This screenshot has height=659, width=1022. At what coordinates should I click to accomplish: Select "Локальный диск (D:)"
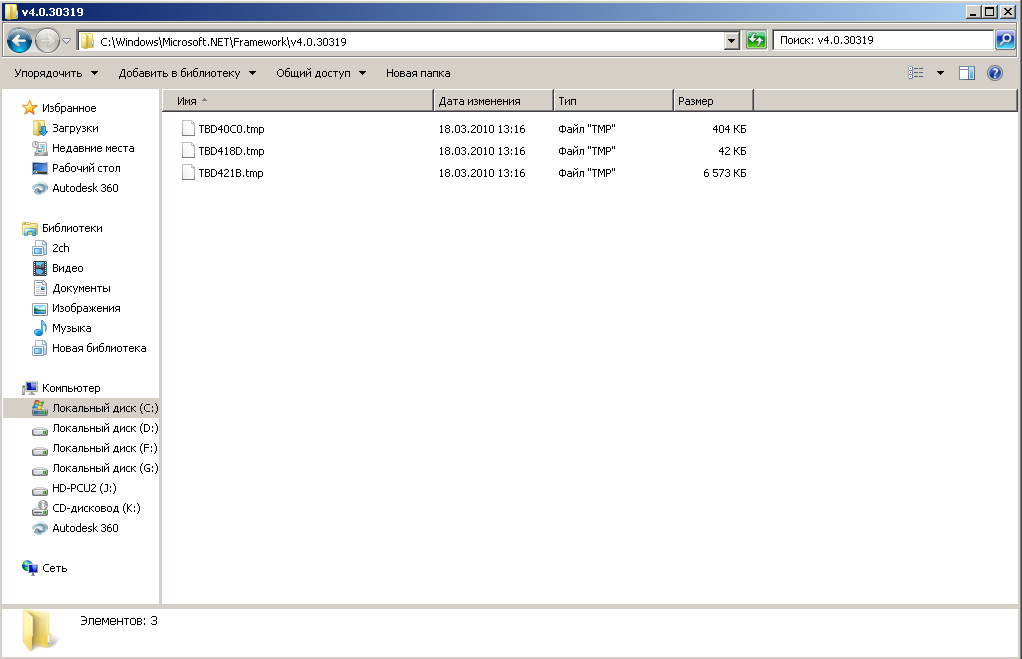click(x=105, y=429)
